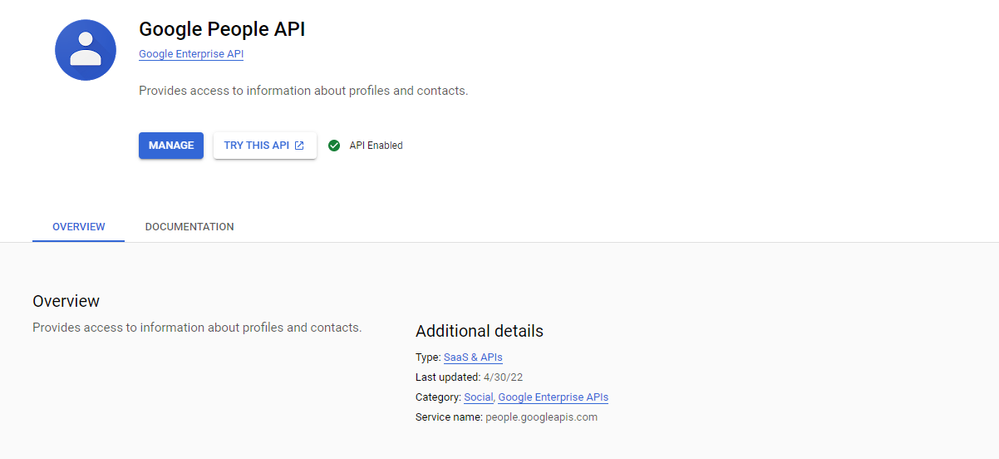Click the Overview section heading

click(66, 301)
